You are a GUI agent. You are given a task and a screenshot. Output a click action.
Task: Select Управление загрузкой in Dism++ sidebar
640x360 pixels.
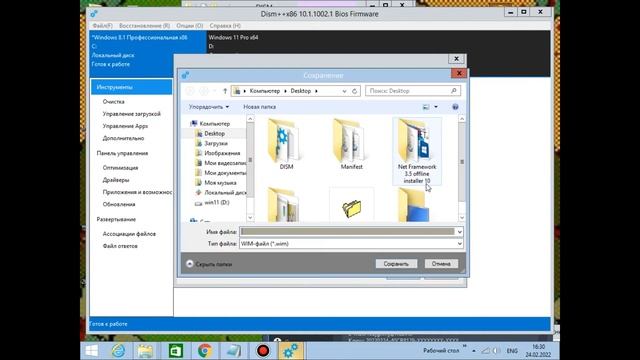coord(131,114)
